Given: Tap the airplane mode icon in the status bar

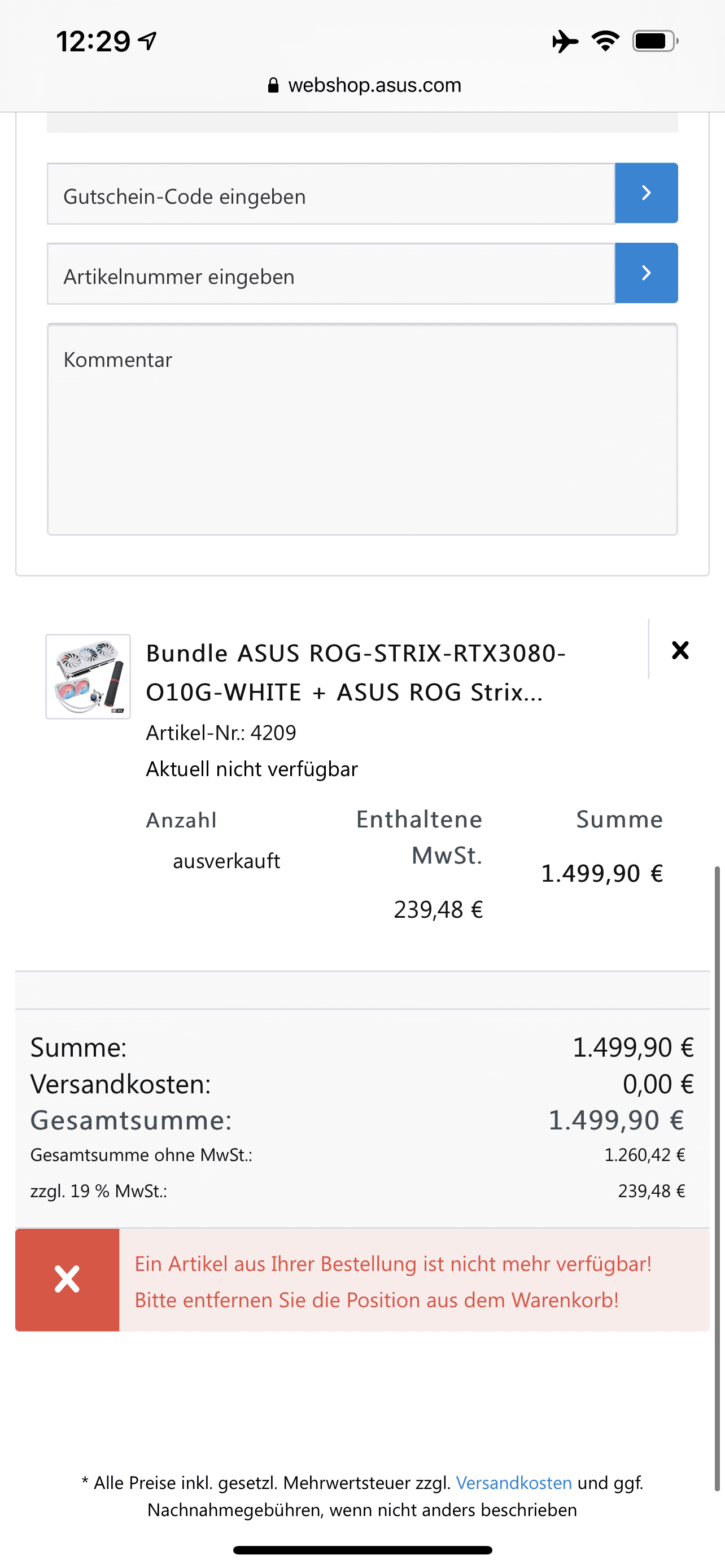Looking at the screenshot, I should pos(565,41).
